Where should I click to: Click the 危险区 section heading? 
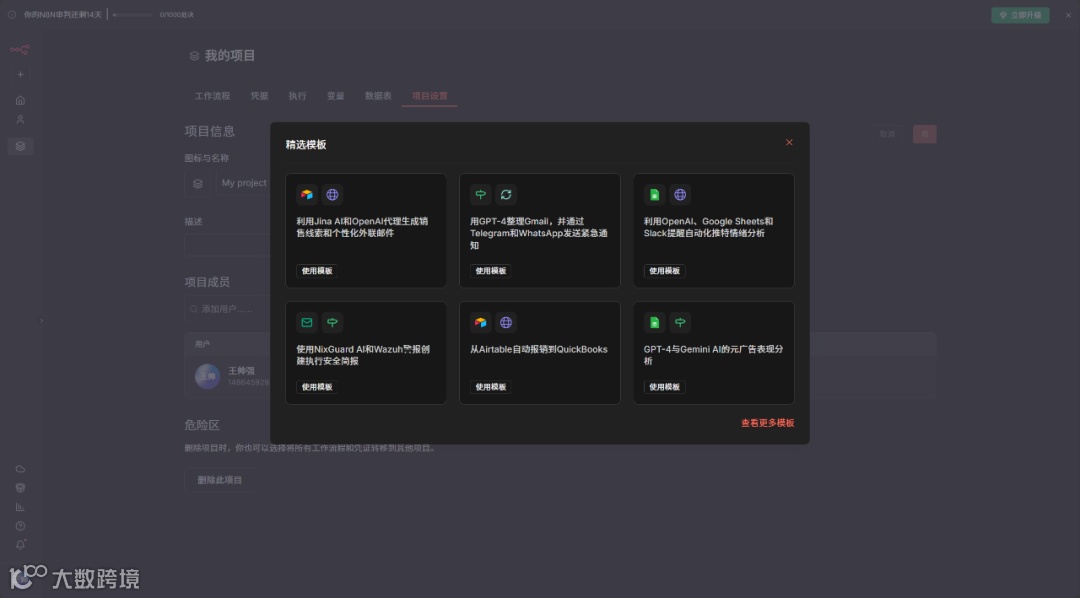point(202,425)
